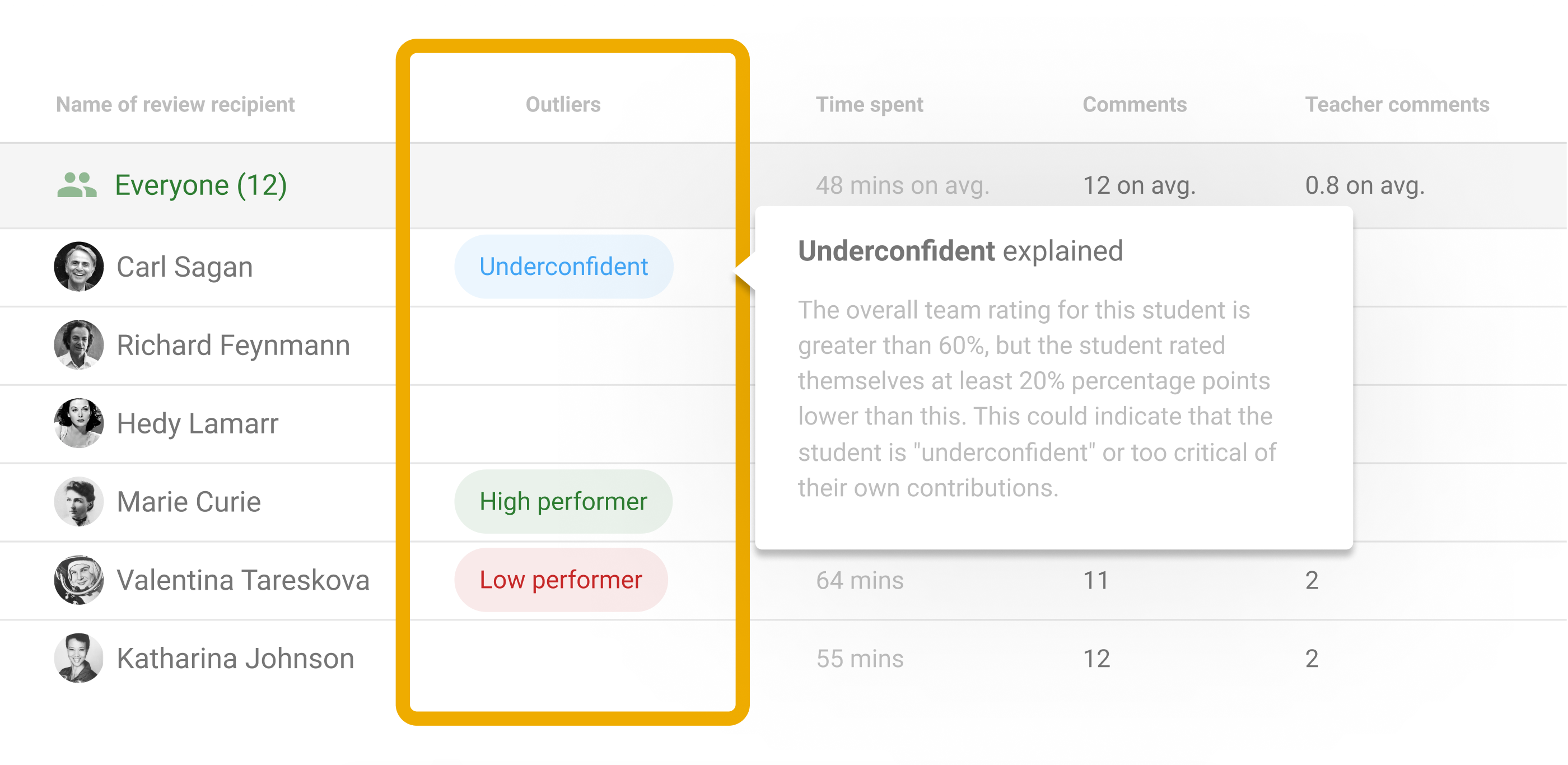Click the Everyone group people icon

click(x=77, y=185)
